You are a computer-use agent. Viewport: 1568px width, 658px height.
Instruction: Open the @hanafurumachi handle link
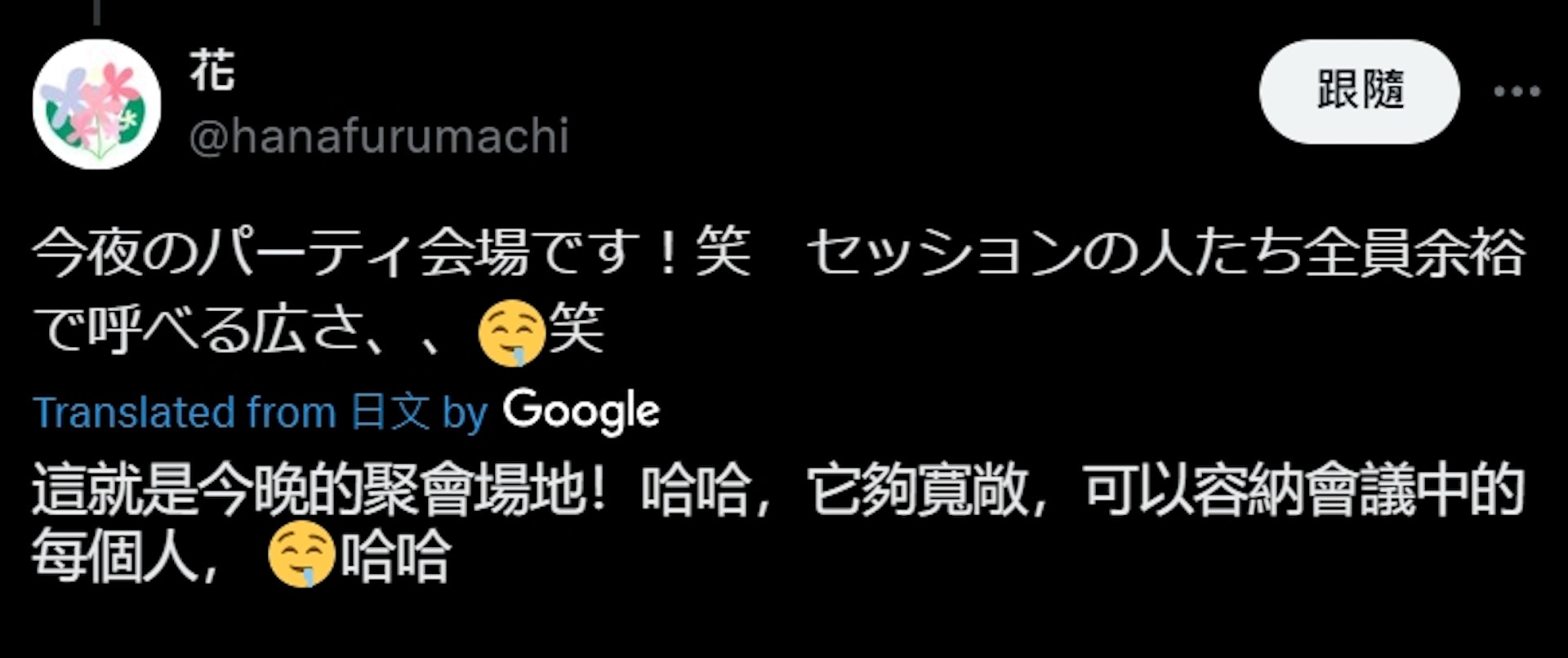pyautogui.click(x=379, y=136)
